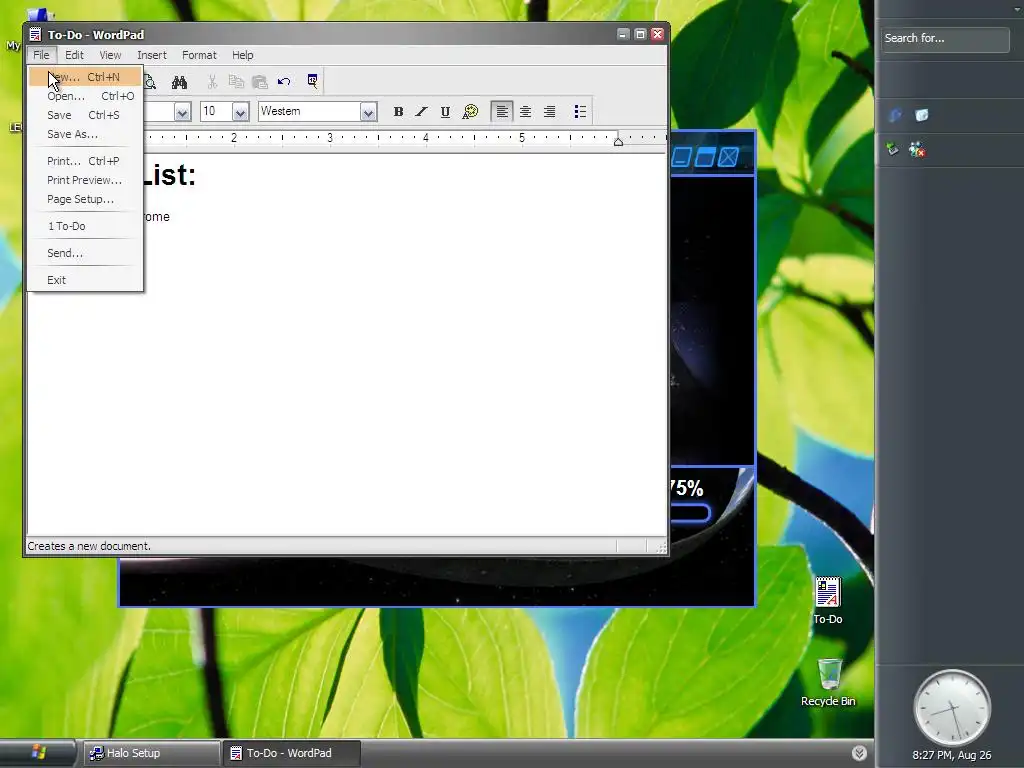1024x768 pixels.
Task: Click the MSN Messenger sidebar icon
Action: point(918,150)
